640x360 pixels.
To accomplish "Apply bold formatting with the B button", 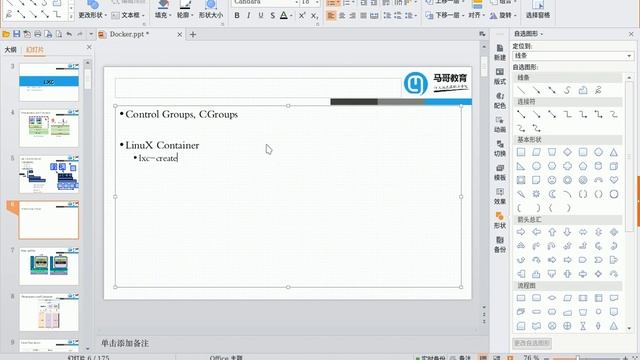I will [x=237, y=16].
